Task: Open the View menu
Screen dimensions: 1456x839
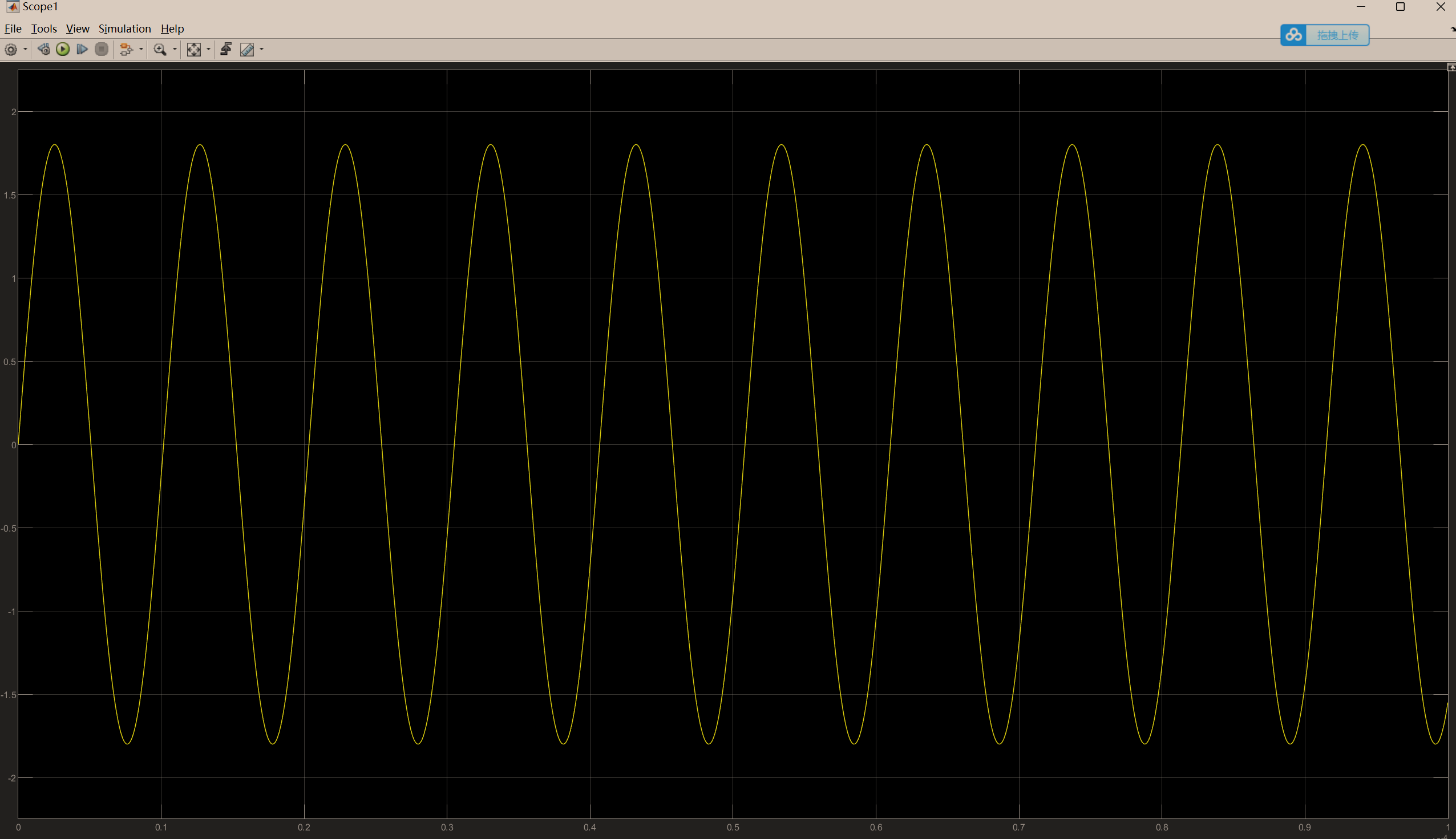Action: pos(77,29)
